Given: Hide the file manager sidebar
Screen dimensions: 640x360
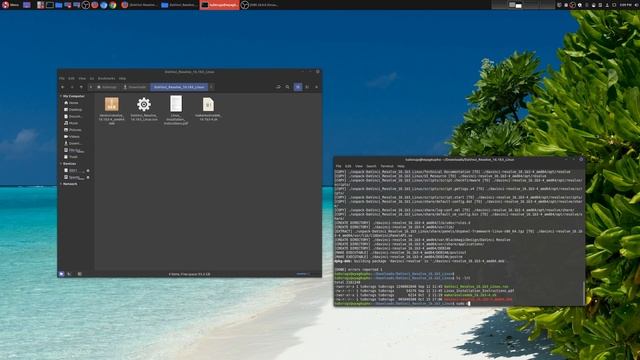Looking at the screenshot, I should pyautogui.click(x=80, y=274).
